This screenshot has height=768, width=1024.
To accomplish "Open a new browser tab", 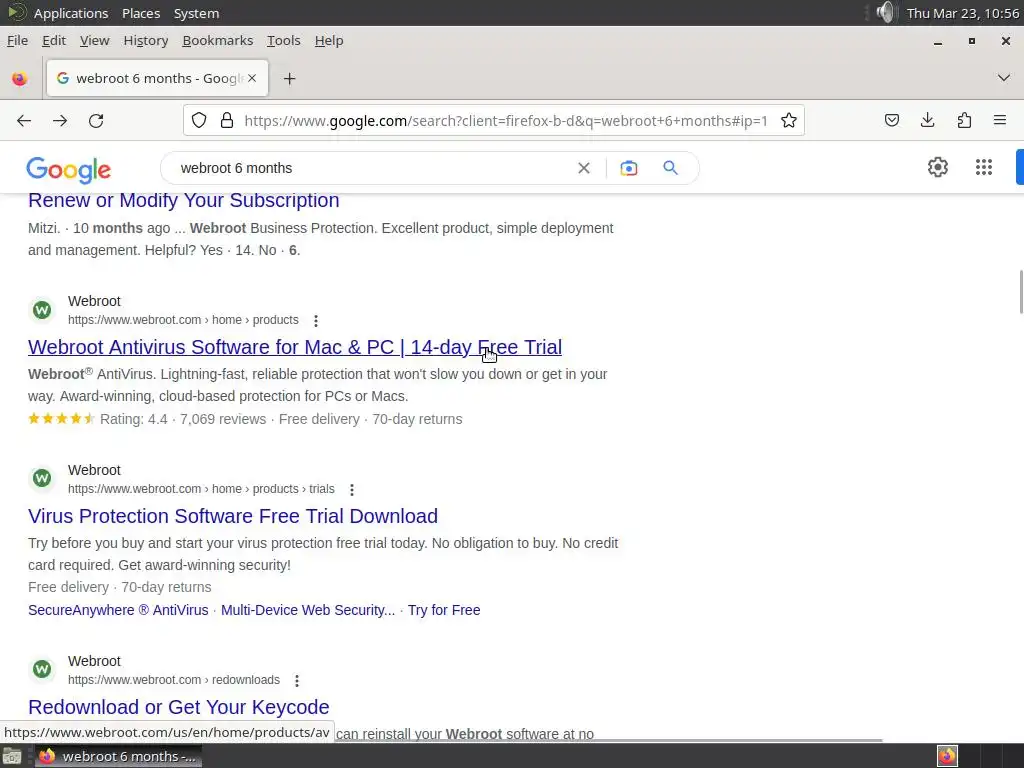I will [289, 79].
